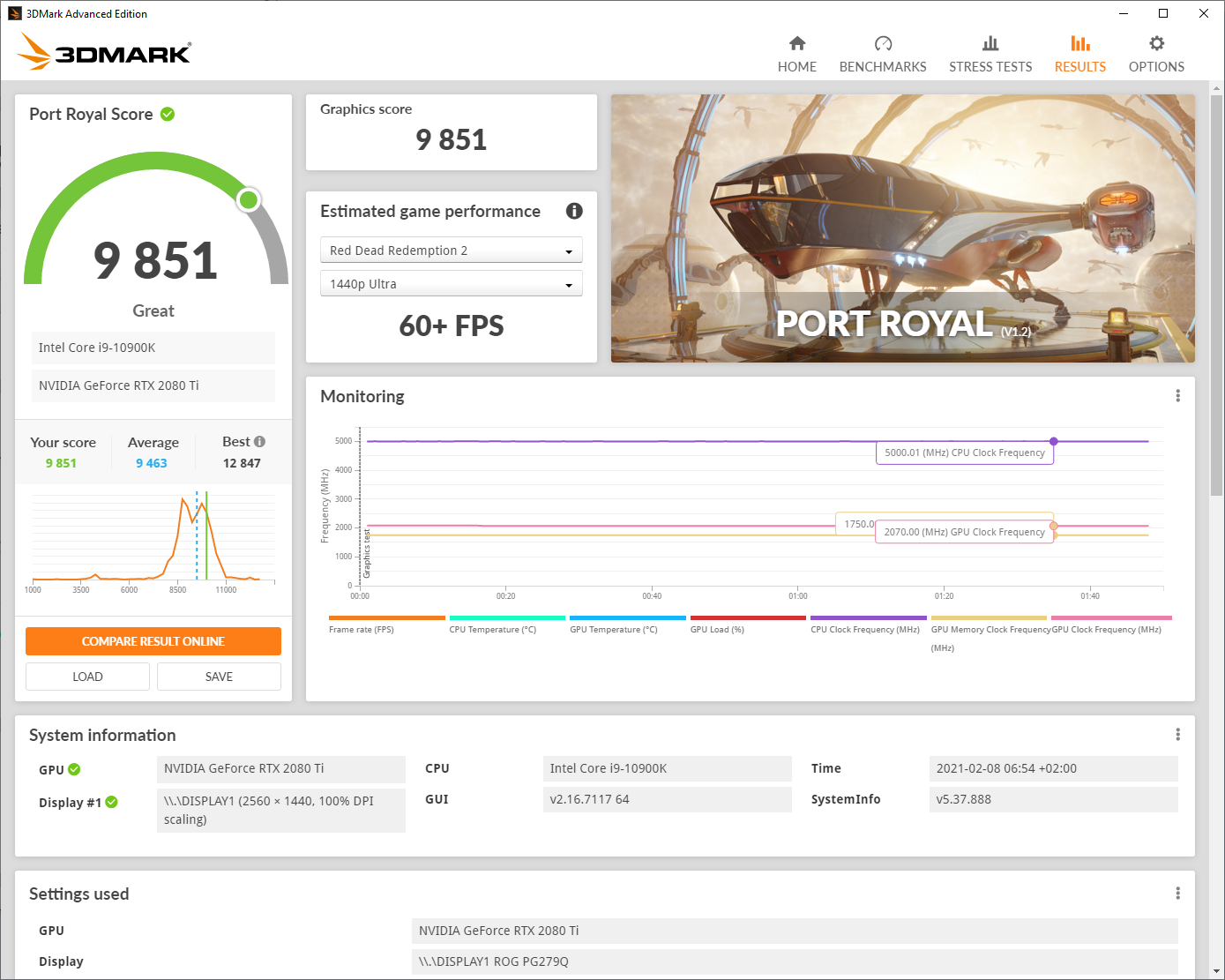Click the vertical scrollbar thumb
Image resolution: width=1225 pixels, height=980 pixels.
click(1216, 295)
